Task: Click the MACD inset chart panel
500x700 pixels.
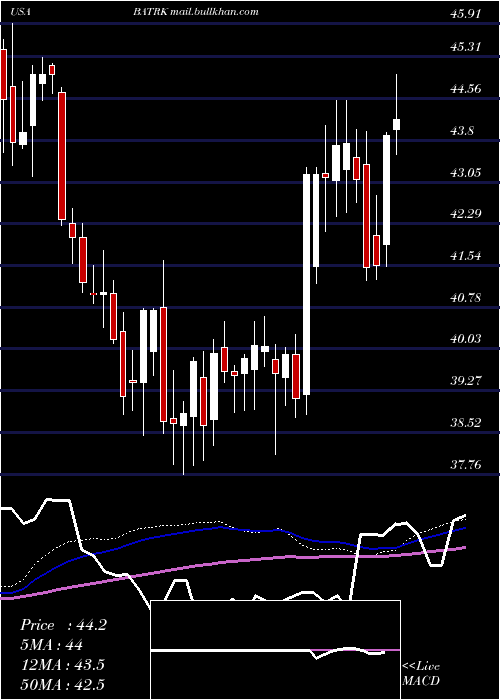Action: pyautogui.click(x=276, y=650)
